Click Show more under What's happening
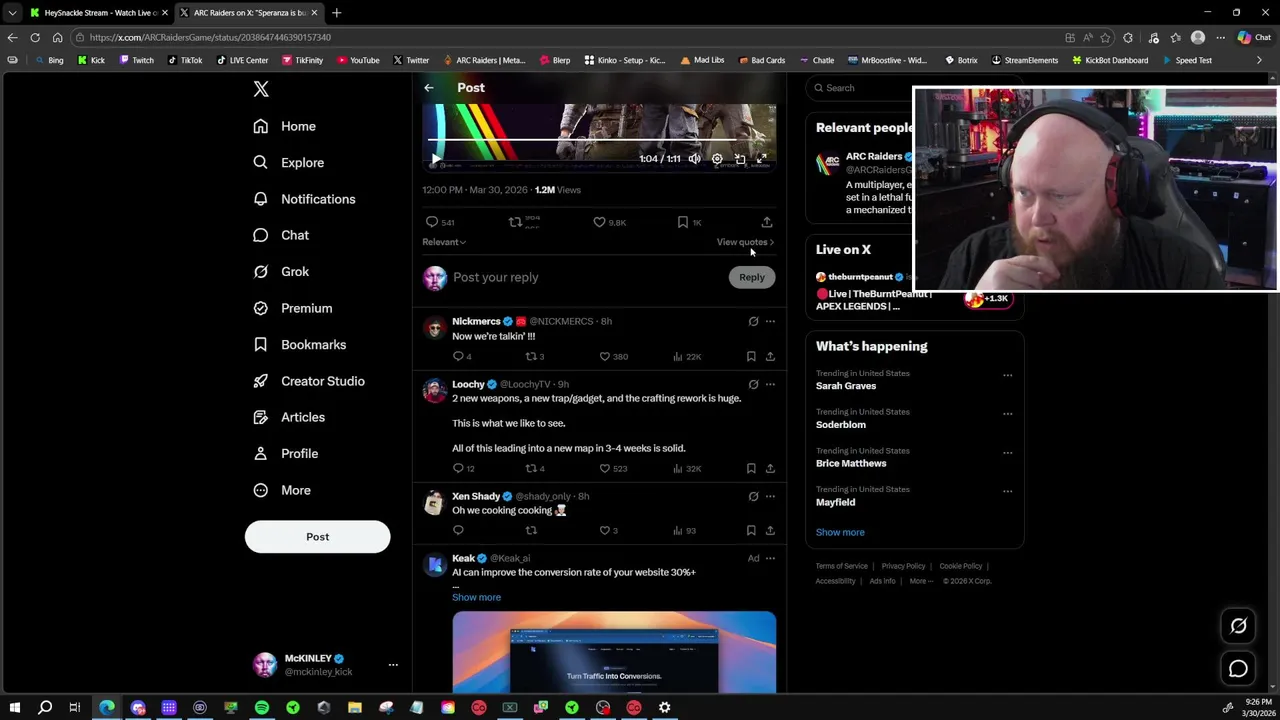The width and height of the screenshot is (1280, 720). (840, 532)
